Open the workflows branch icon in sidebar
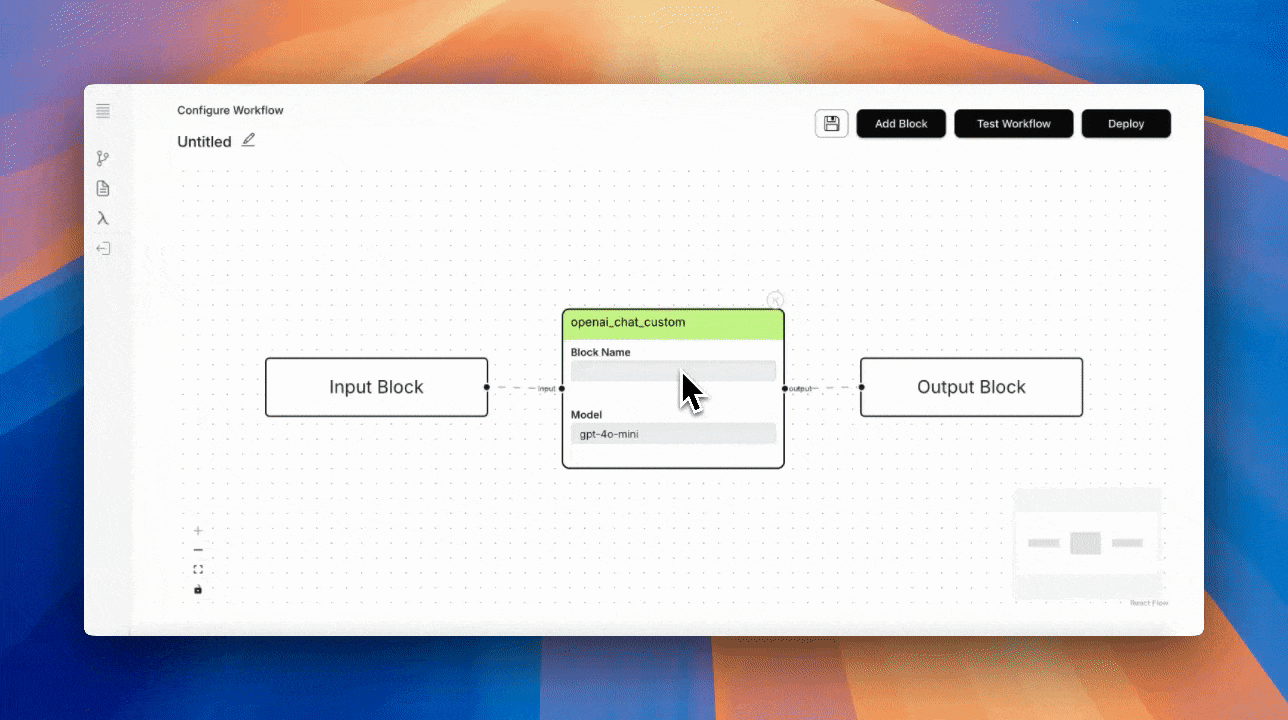This screenshot has height=720, width=1288. (103, 158)
